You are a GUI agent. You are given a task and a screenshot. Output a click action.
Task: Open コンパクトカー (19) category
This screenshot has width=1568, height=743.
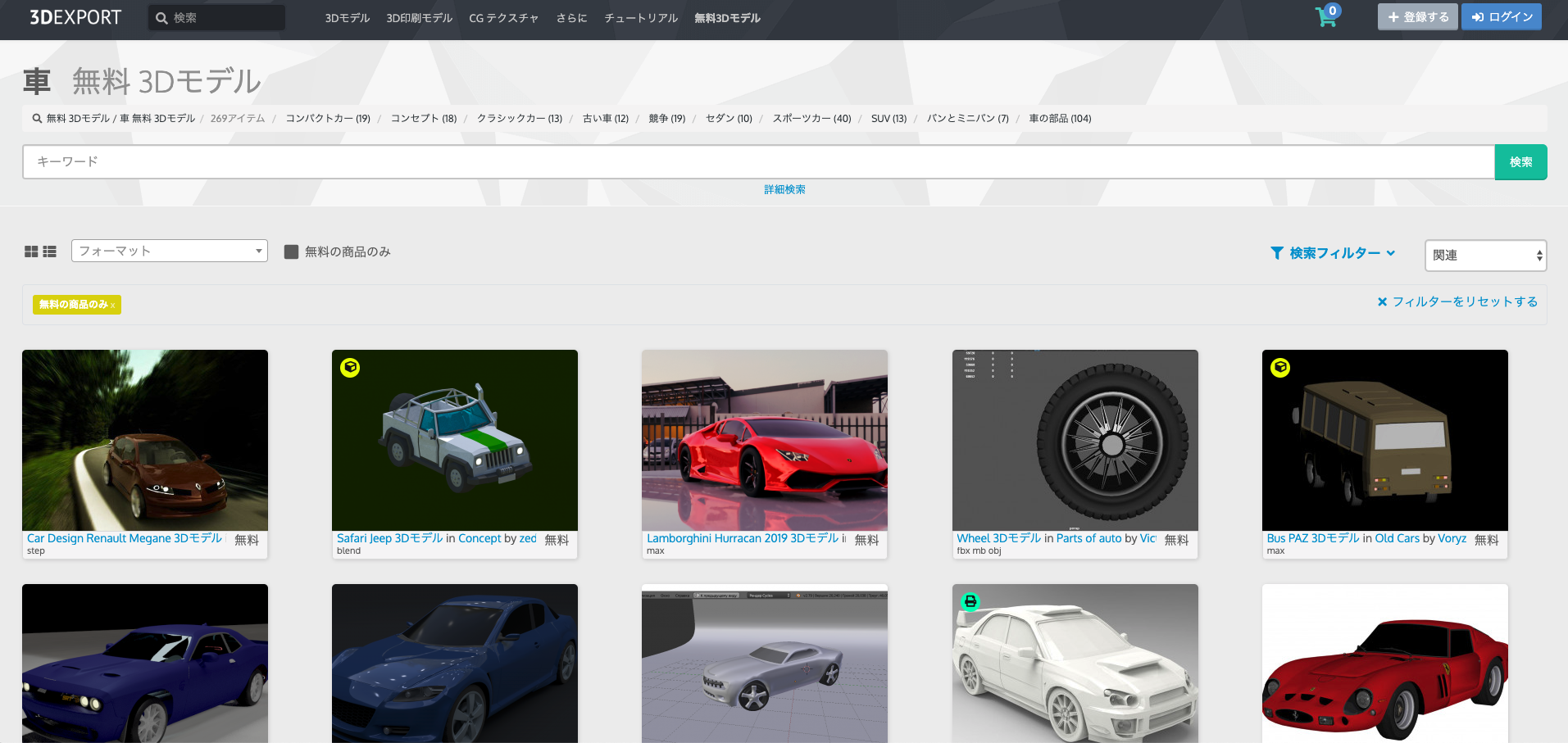coord(328,119)
